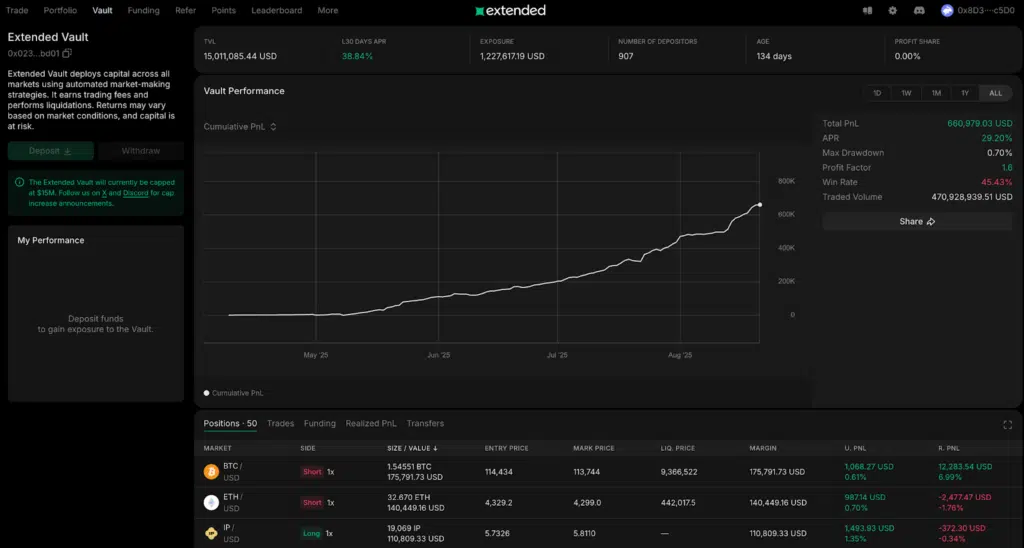The height and width of the screenshot is (548, 1024).
Task: Switch chart range to 1M
Action: click(936, 93)
